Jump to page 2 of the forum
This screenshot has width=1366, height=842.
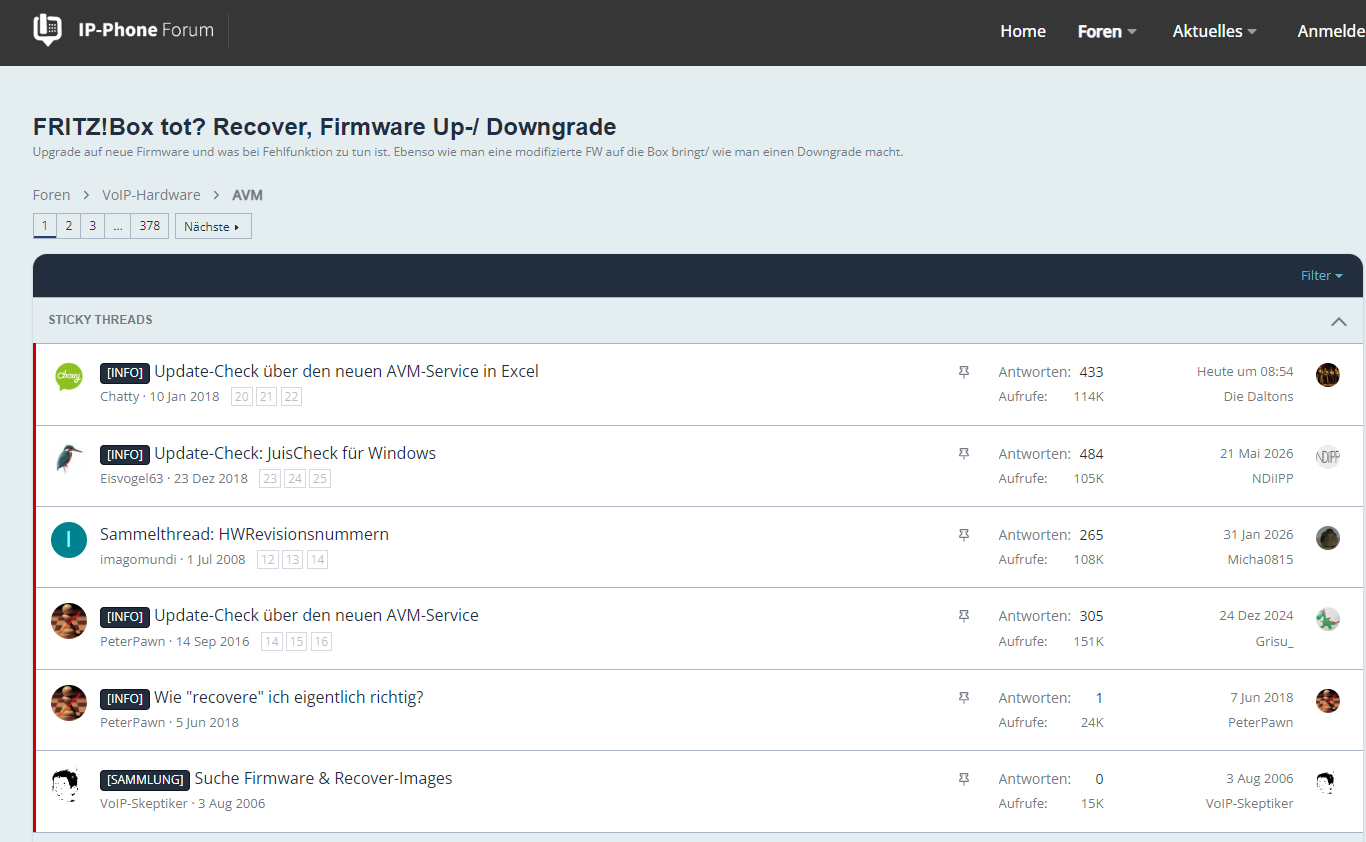click(69, 226)
